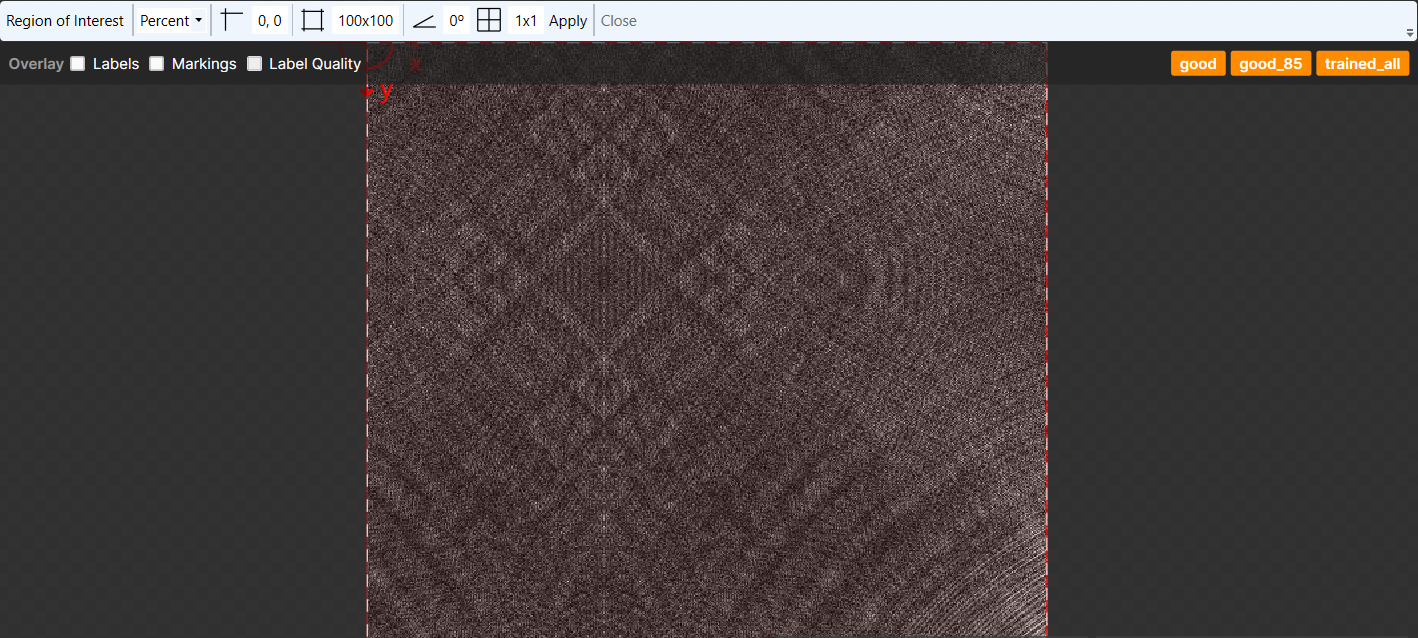The width and height of the screenshot is (1418, 638).
Task: Click the ROI size field showing 100x100
Action: click(365, 20)
